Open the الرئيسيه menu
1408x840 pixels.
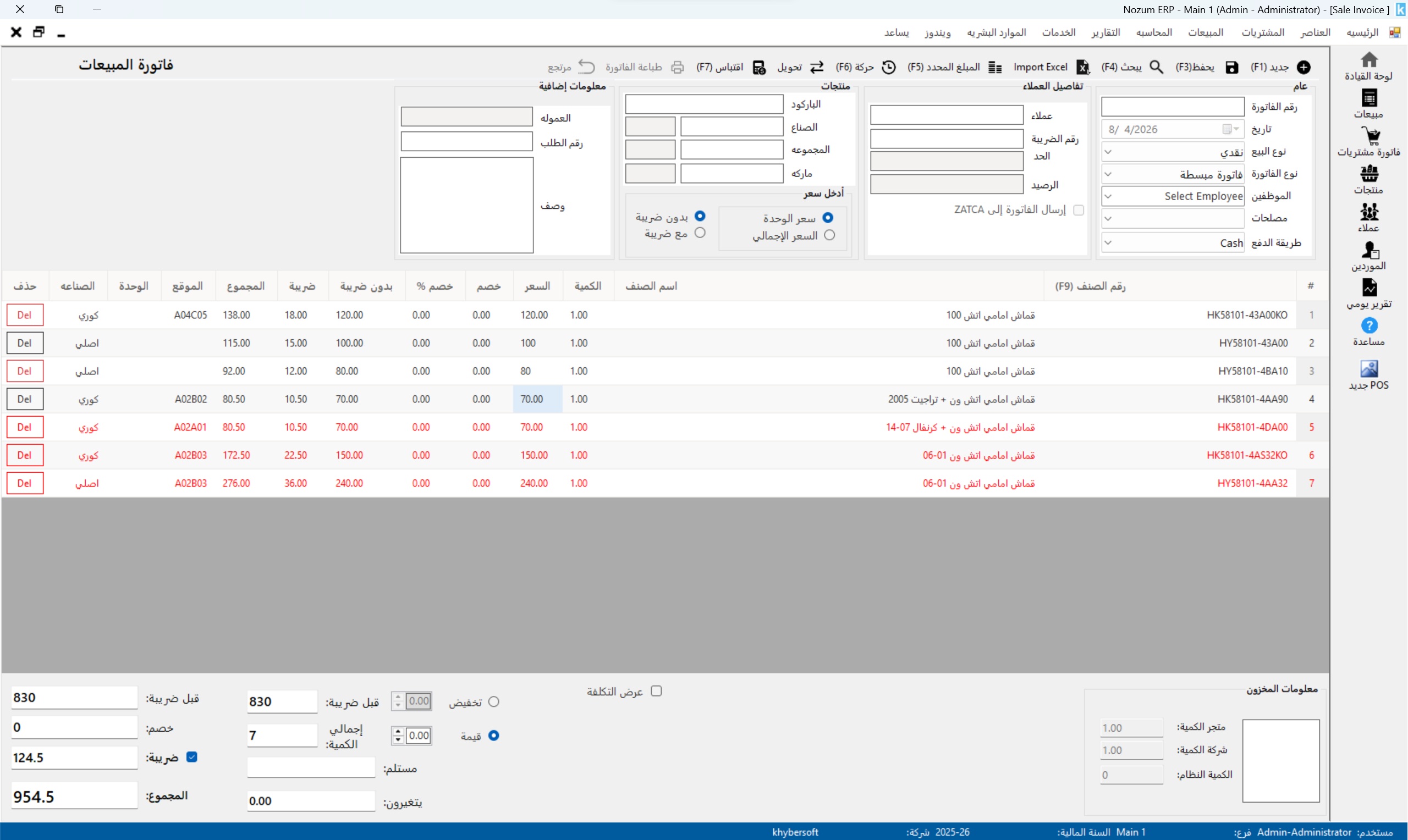1362,32
